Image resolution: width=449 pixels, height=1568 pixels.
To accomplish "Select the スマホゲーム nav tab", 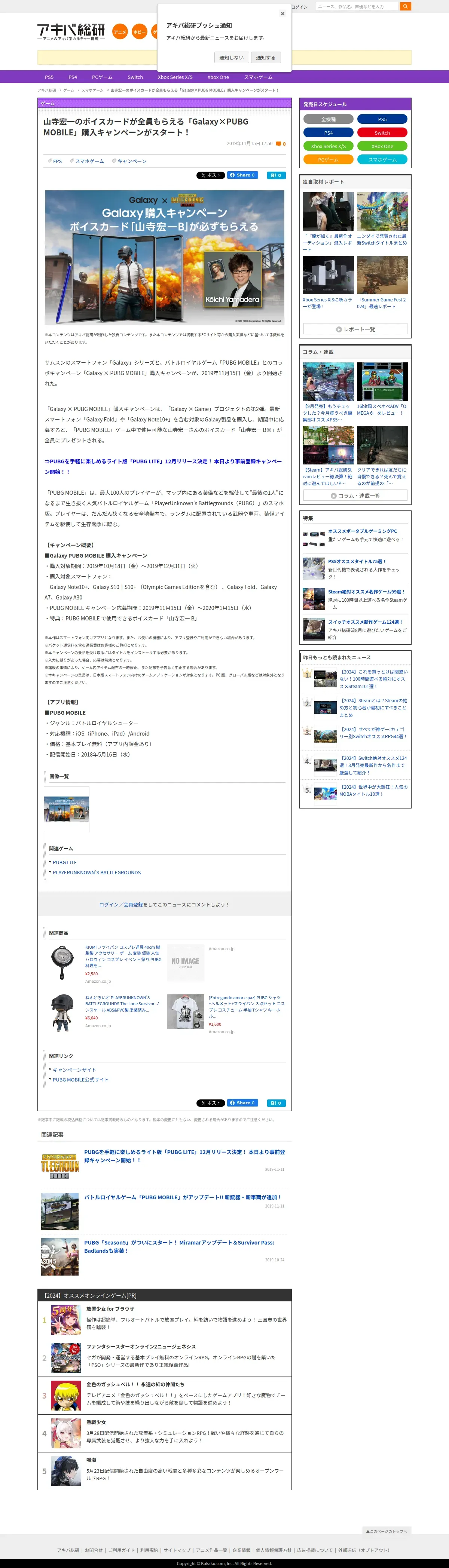I will point(258,77).
